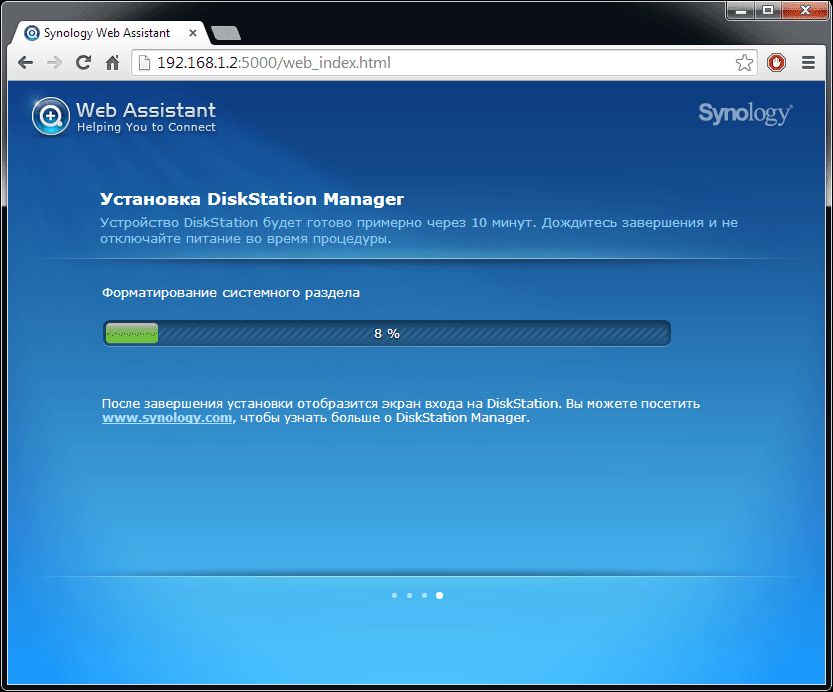833x692 pixels.
Task: Click the browser back arrow
Action: pyautogui.click(x=26, y=63)
